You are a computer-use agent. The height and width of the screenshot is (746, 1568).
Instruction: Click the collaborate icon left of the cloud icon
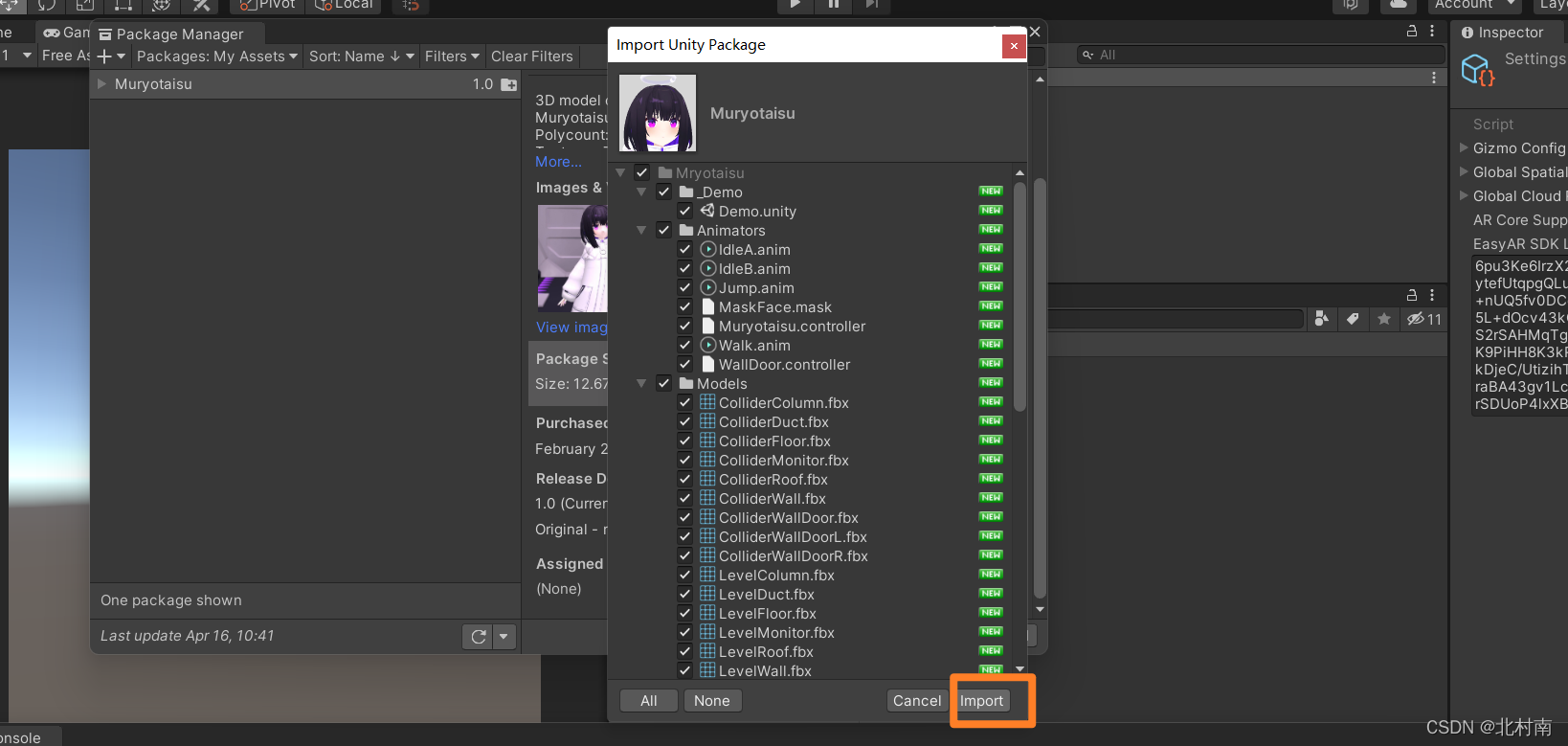pos(1350,5)
